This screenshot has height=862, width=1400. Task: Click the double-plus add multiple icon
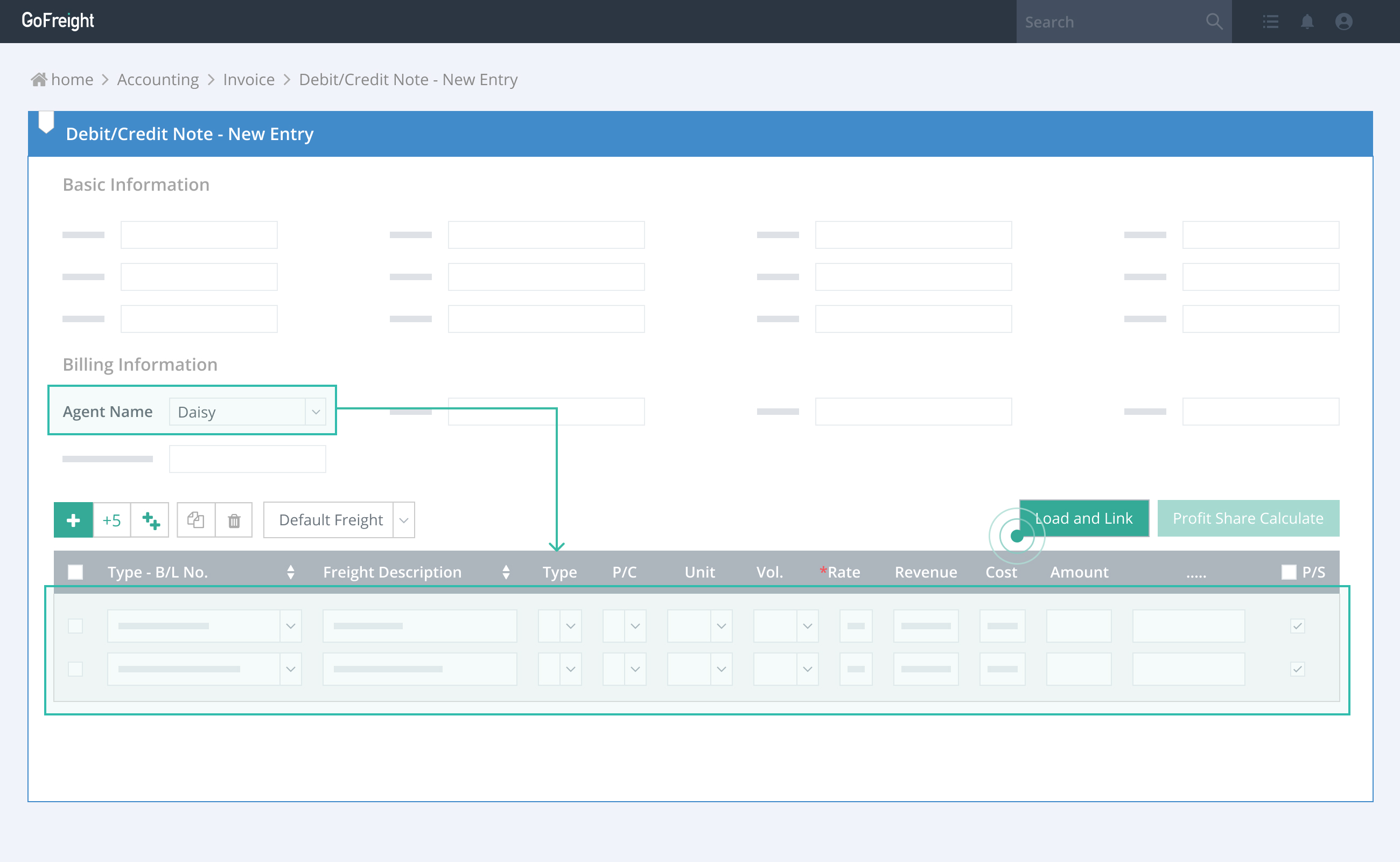point(150,520)
